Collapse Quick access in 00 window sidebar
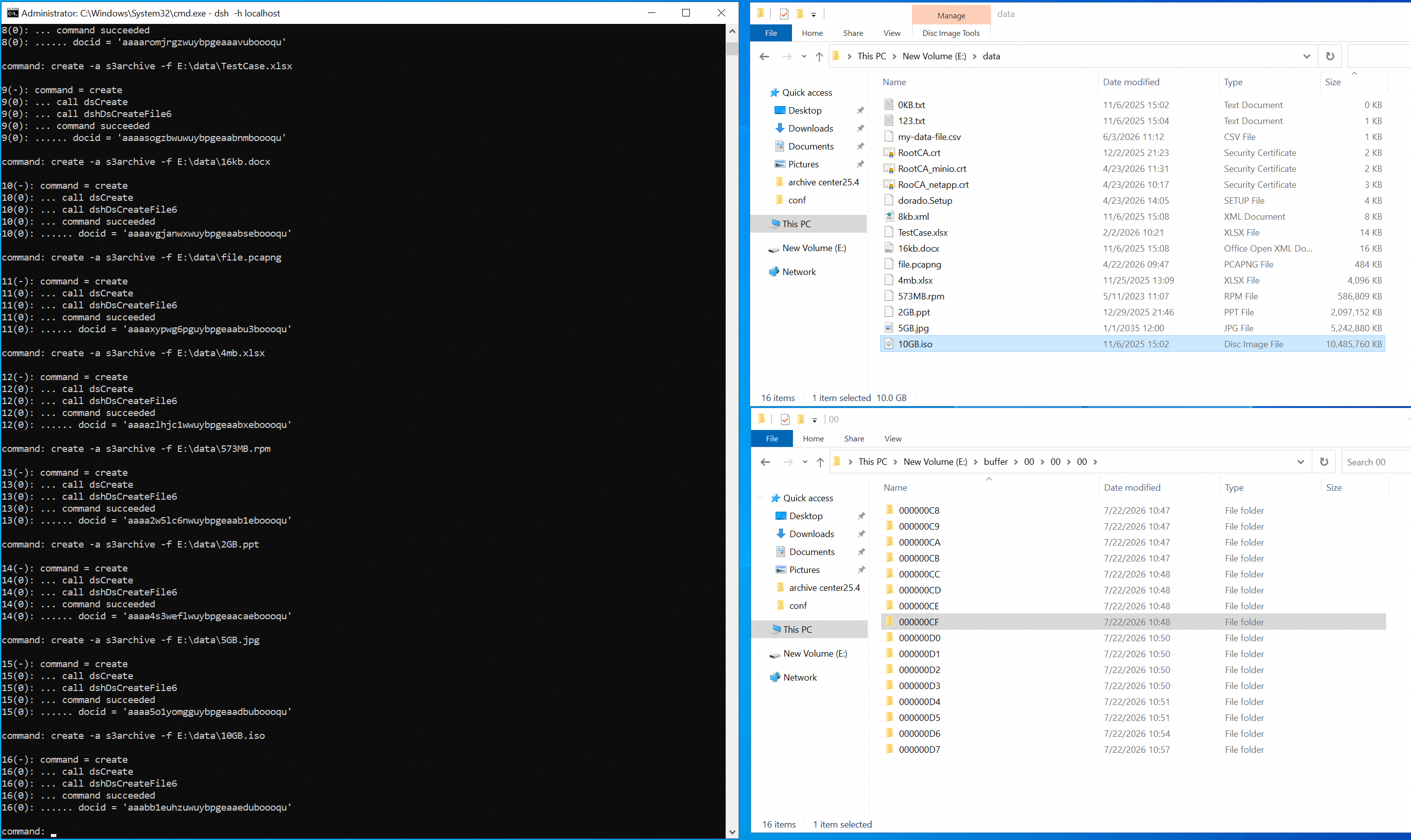Image resolution: width=1411 pixels, height=840 pixels. pos(760,498)
